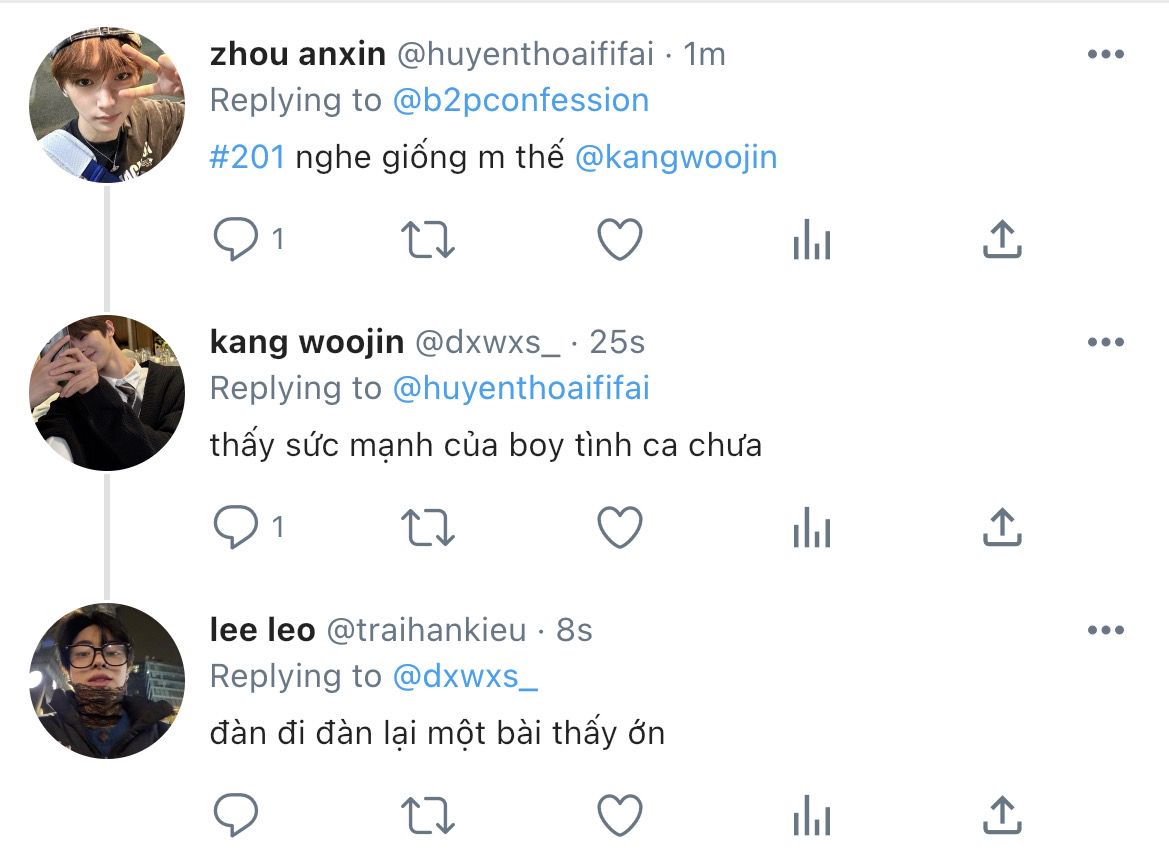Reply to lee leo's tweet
This screenshot has height=860, width=1169.
tap(236, 815)
